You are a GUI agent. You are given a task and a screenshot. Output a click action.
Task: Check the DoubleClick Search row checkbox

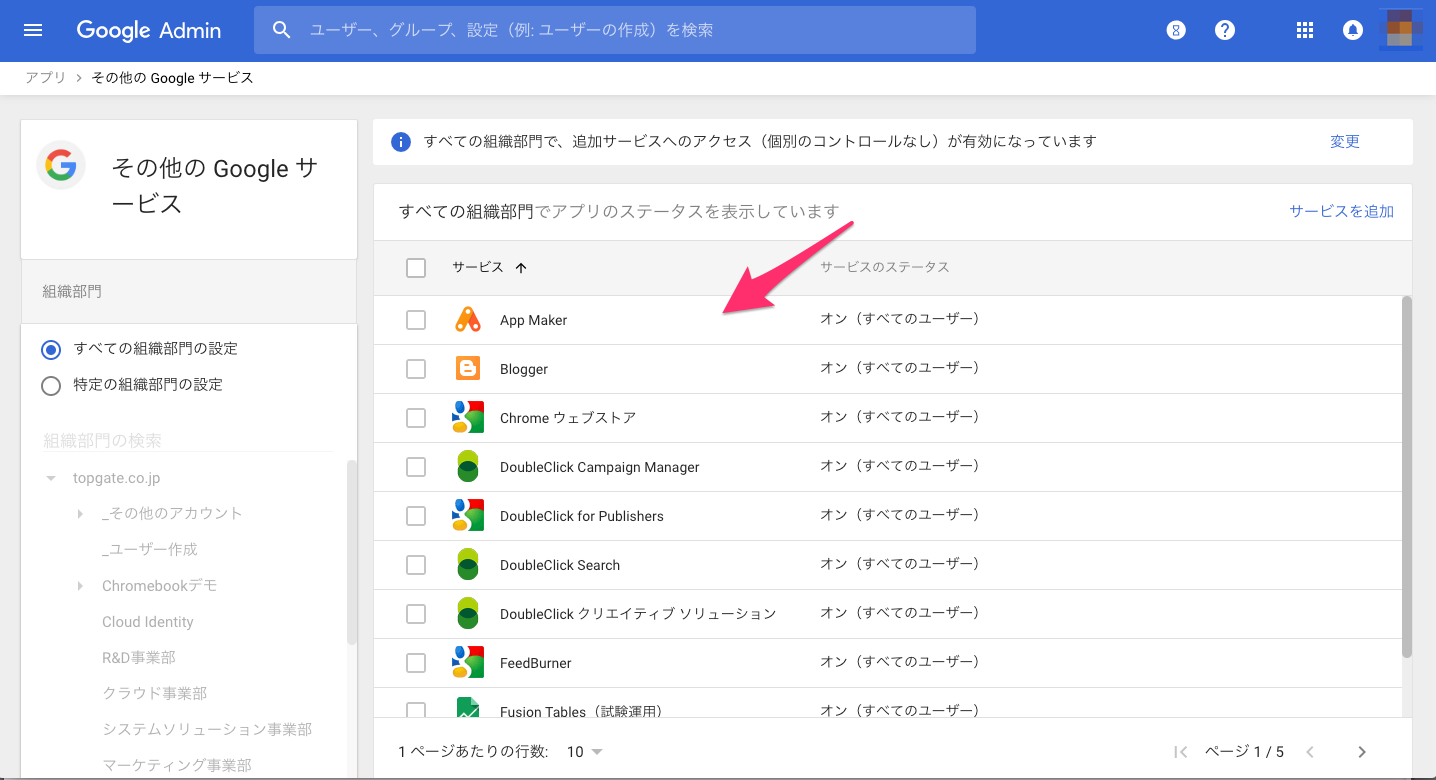(416, 565)
